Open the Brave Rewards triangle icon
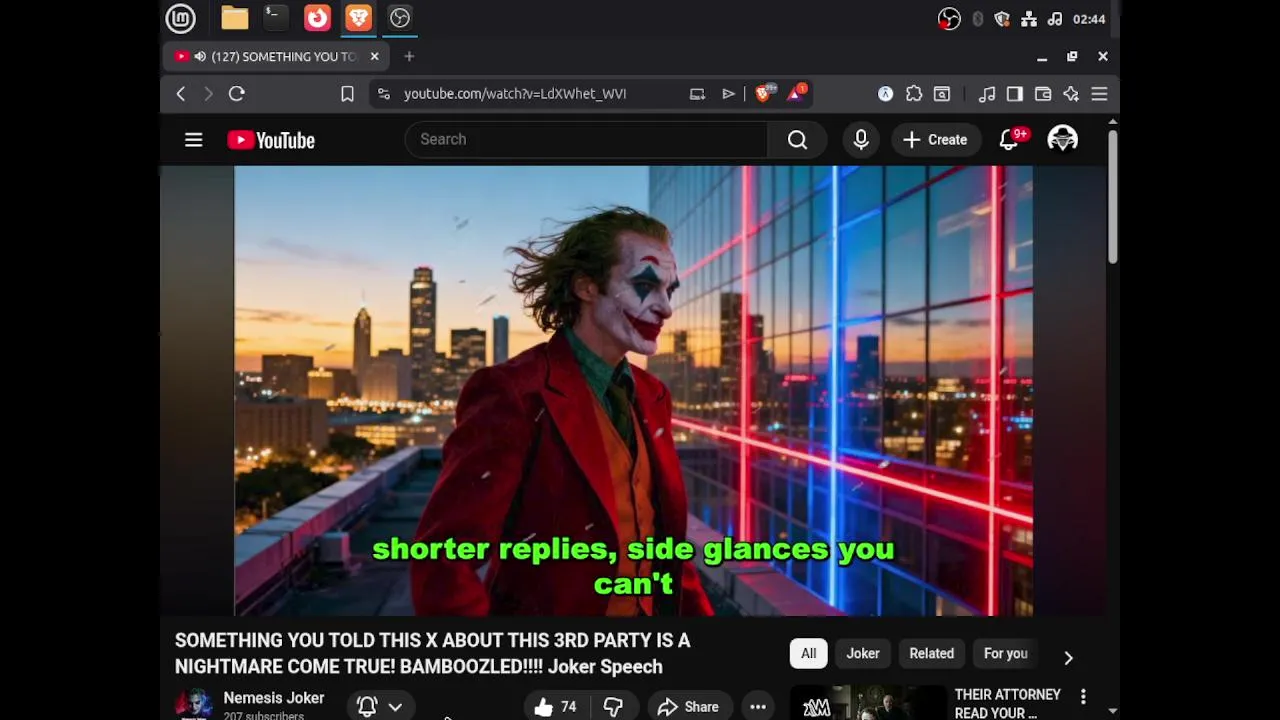1280x720 pixels. [x=796, y=94]
